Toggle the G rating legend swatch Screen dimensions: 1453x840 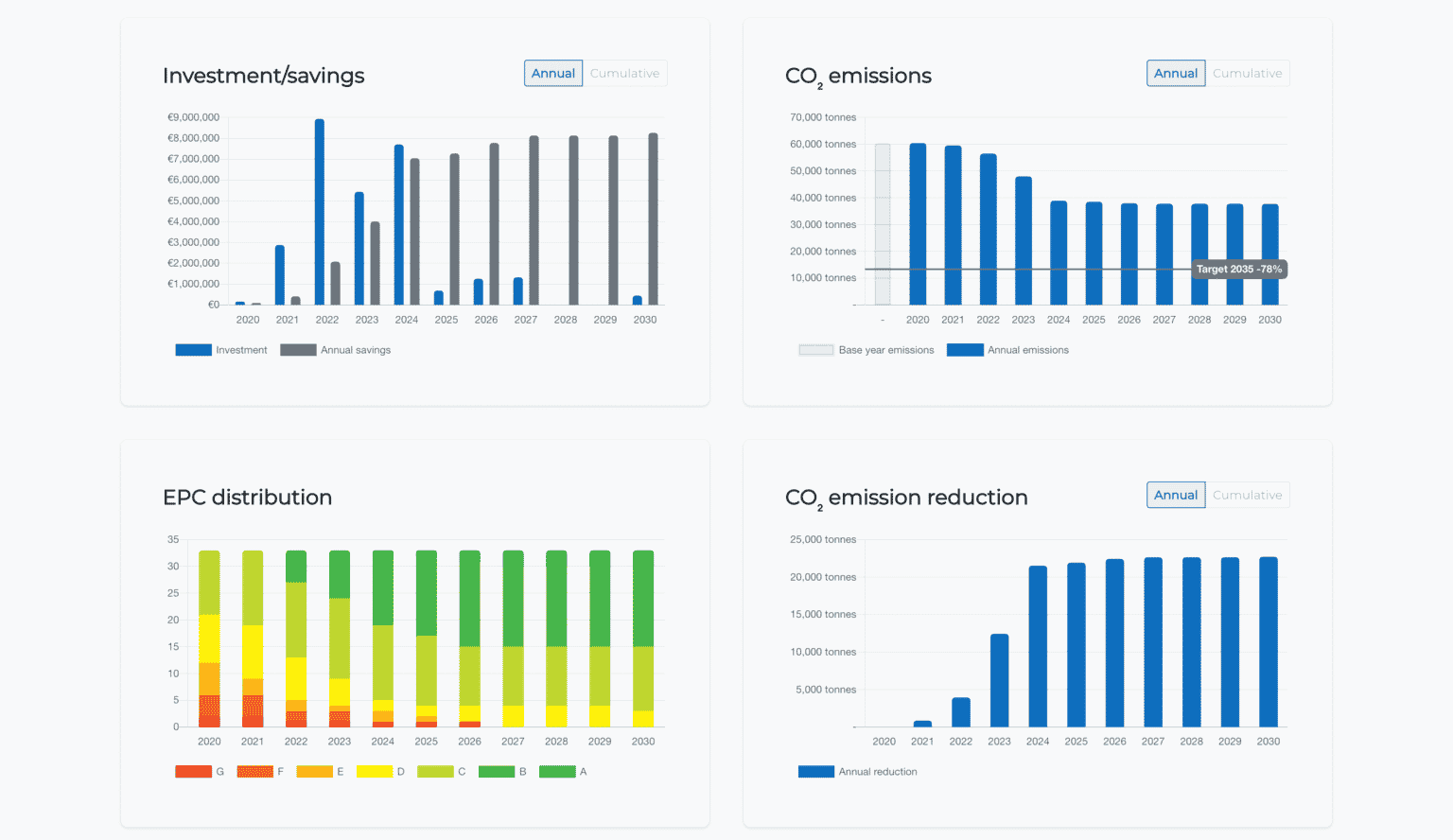click(193, 772)
